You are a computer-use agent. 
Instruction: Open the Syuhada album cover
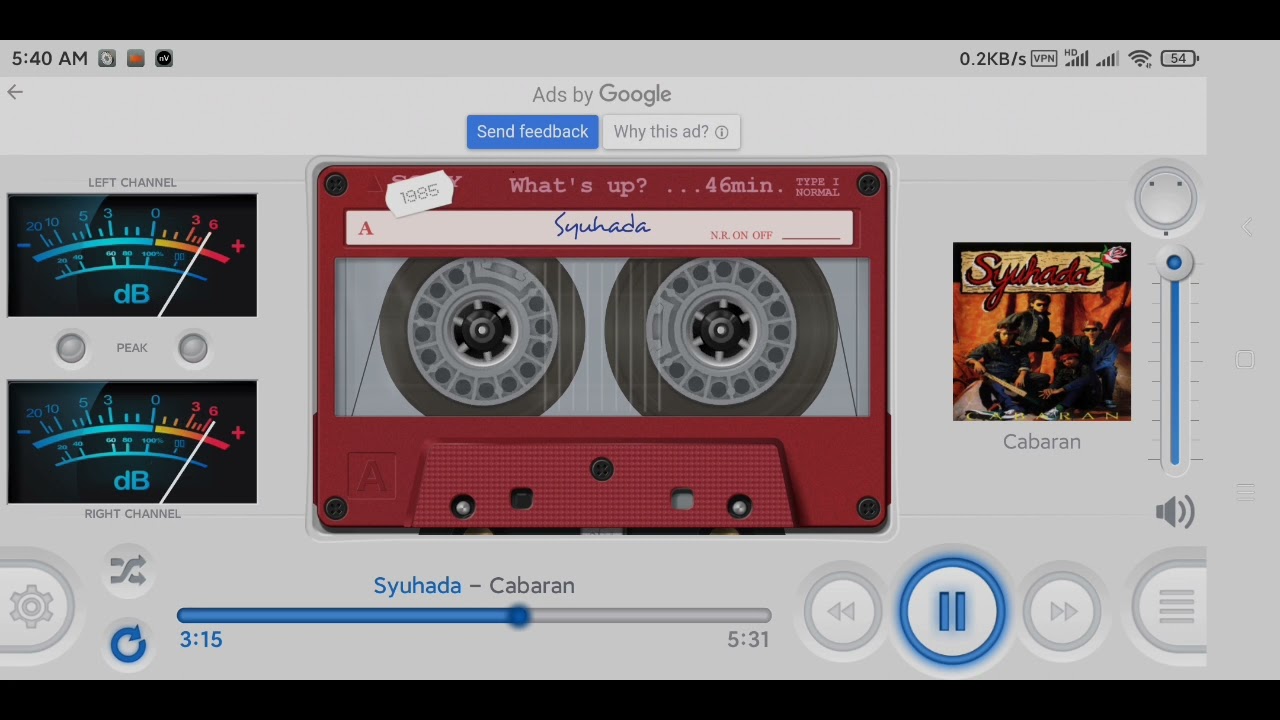1042,331
